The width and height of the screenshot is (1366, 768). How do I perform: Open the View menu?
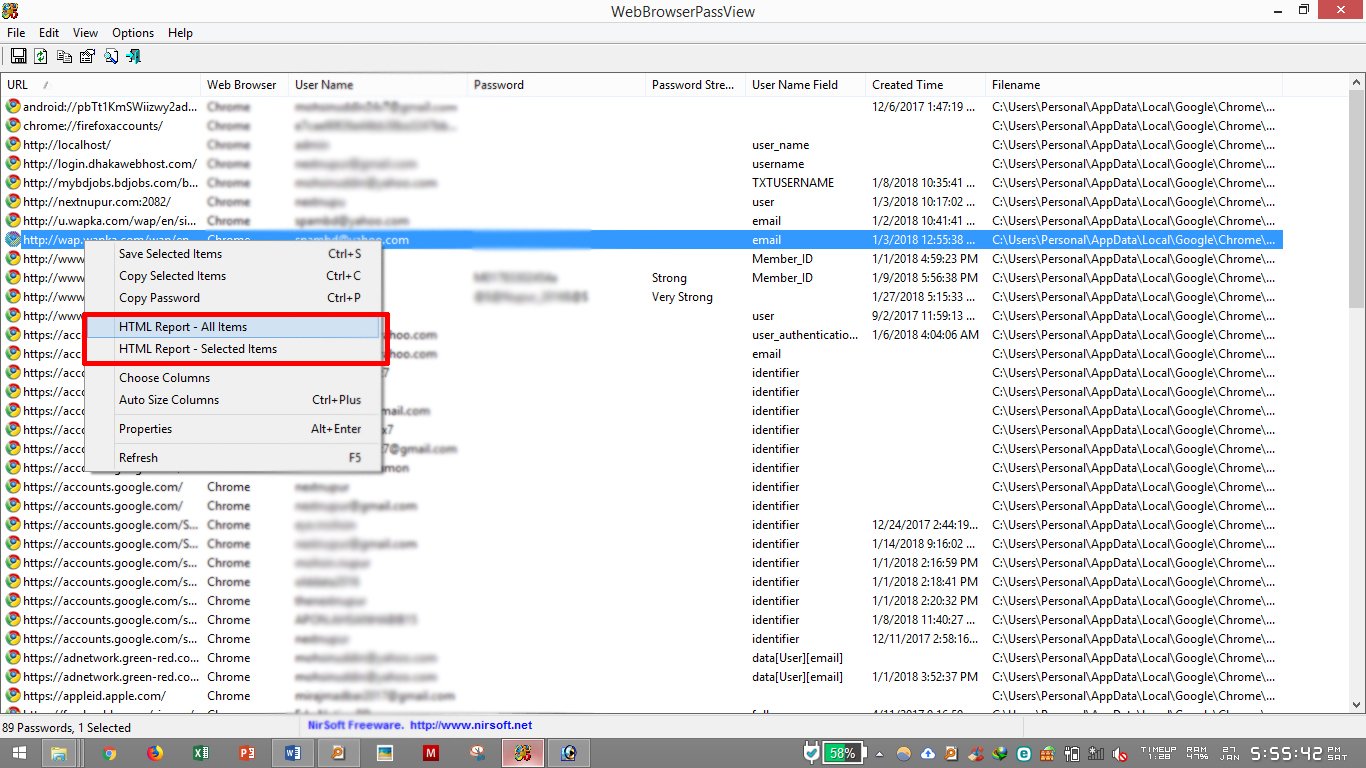coord(86,33)
